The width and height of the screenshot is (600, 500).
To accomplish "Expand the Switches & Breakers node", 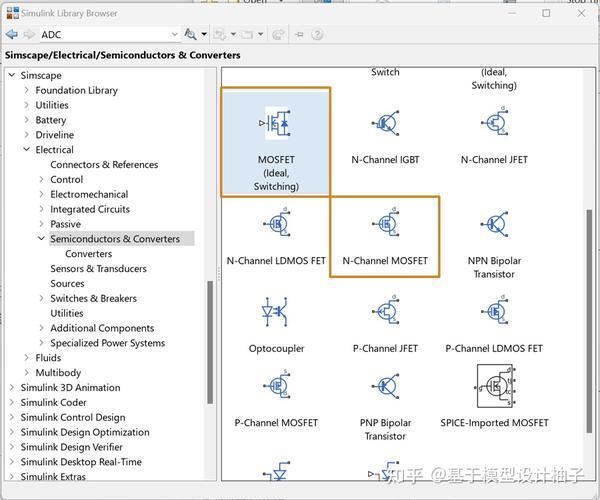I will (41, 298).
